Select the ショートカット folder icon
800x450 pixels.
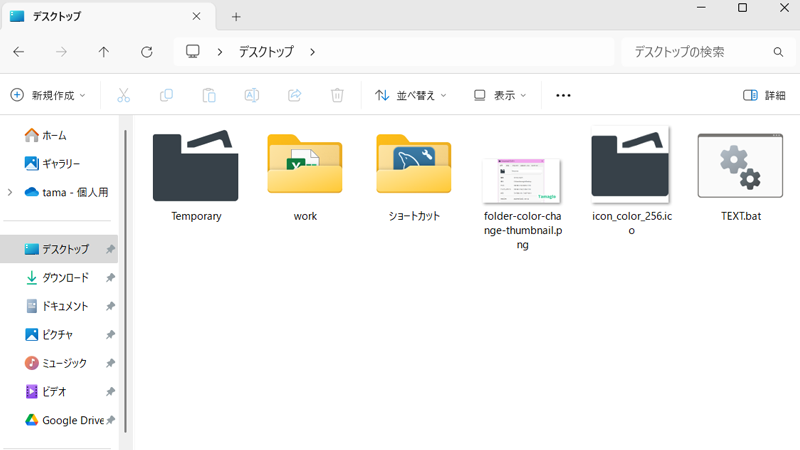(x=414, y=164)
